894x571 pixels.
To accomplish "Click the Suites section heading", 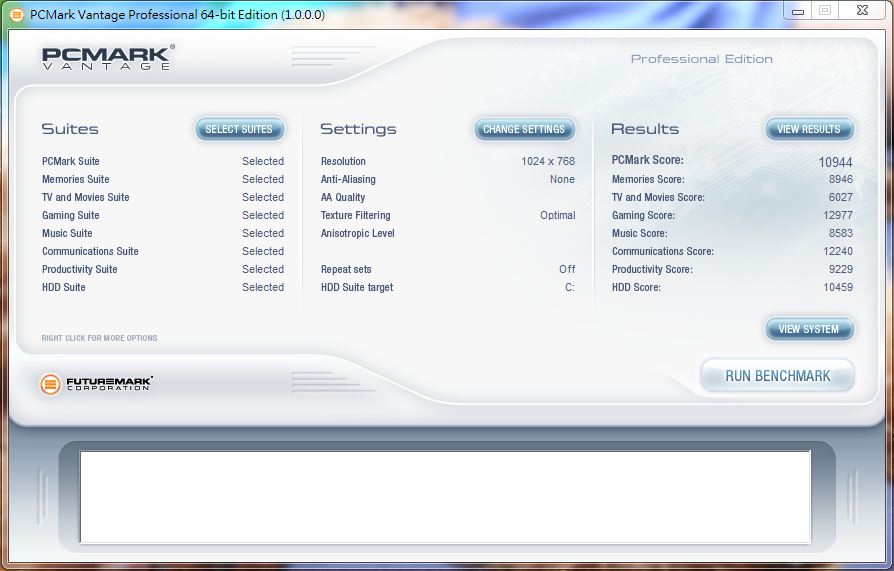I will tap(70, 129).
